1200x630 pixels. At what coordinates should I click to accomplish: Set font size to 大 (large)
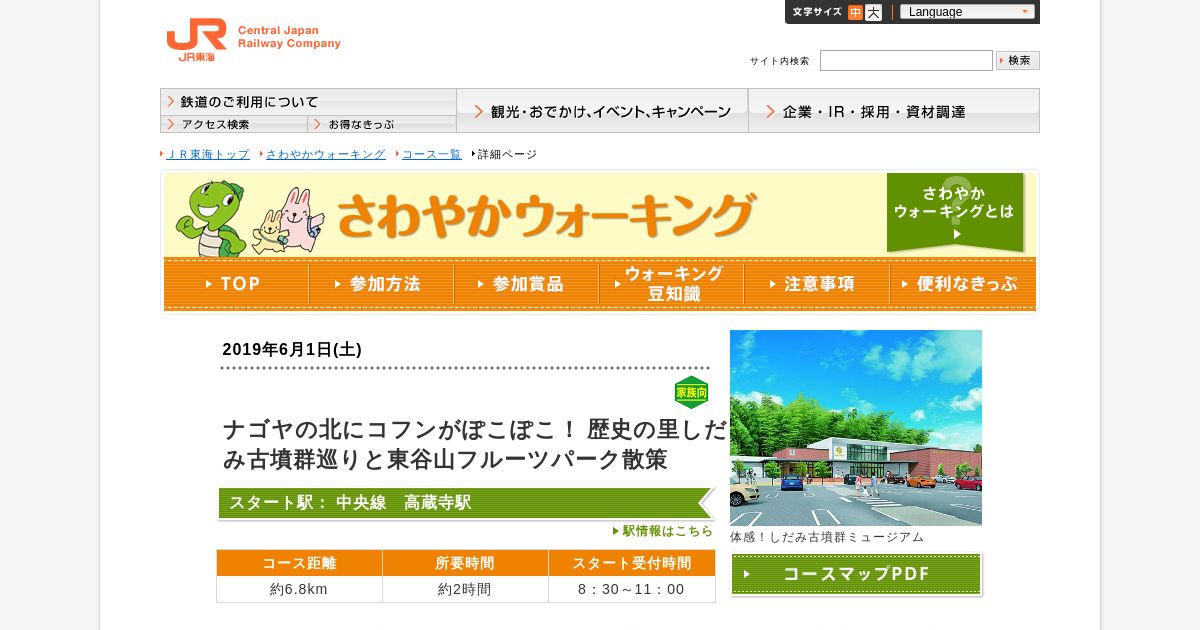coord(873,12)
